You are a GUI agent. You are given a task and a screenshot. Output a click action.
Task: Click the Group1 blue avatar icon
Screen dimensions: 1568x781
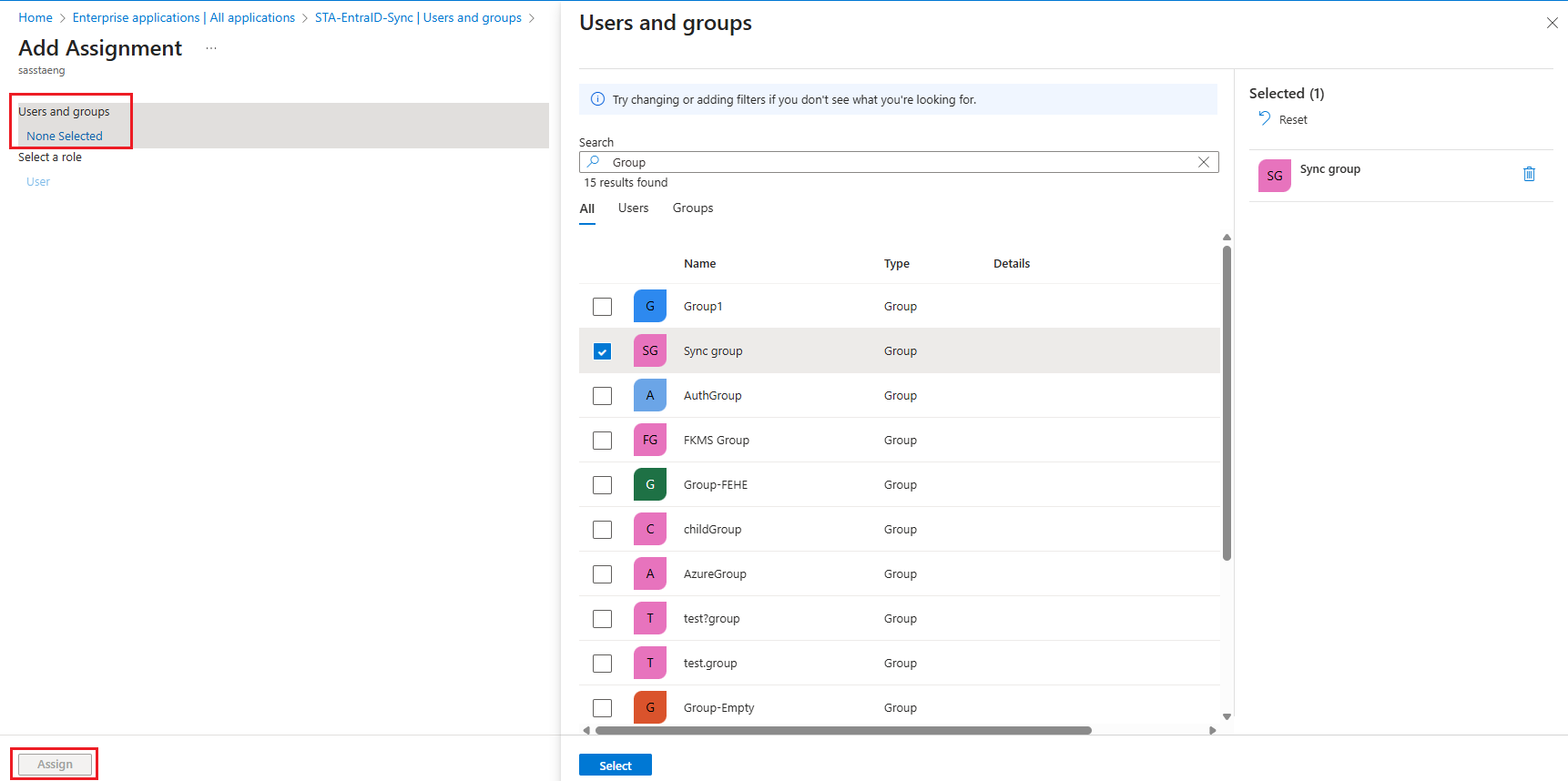tap(649, 306)
